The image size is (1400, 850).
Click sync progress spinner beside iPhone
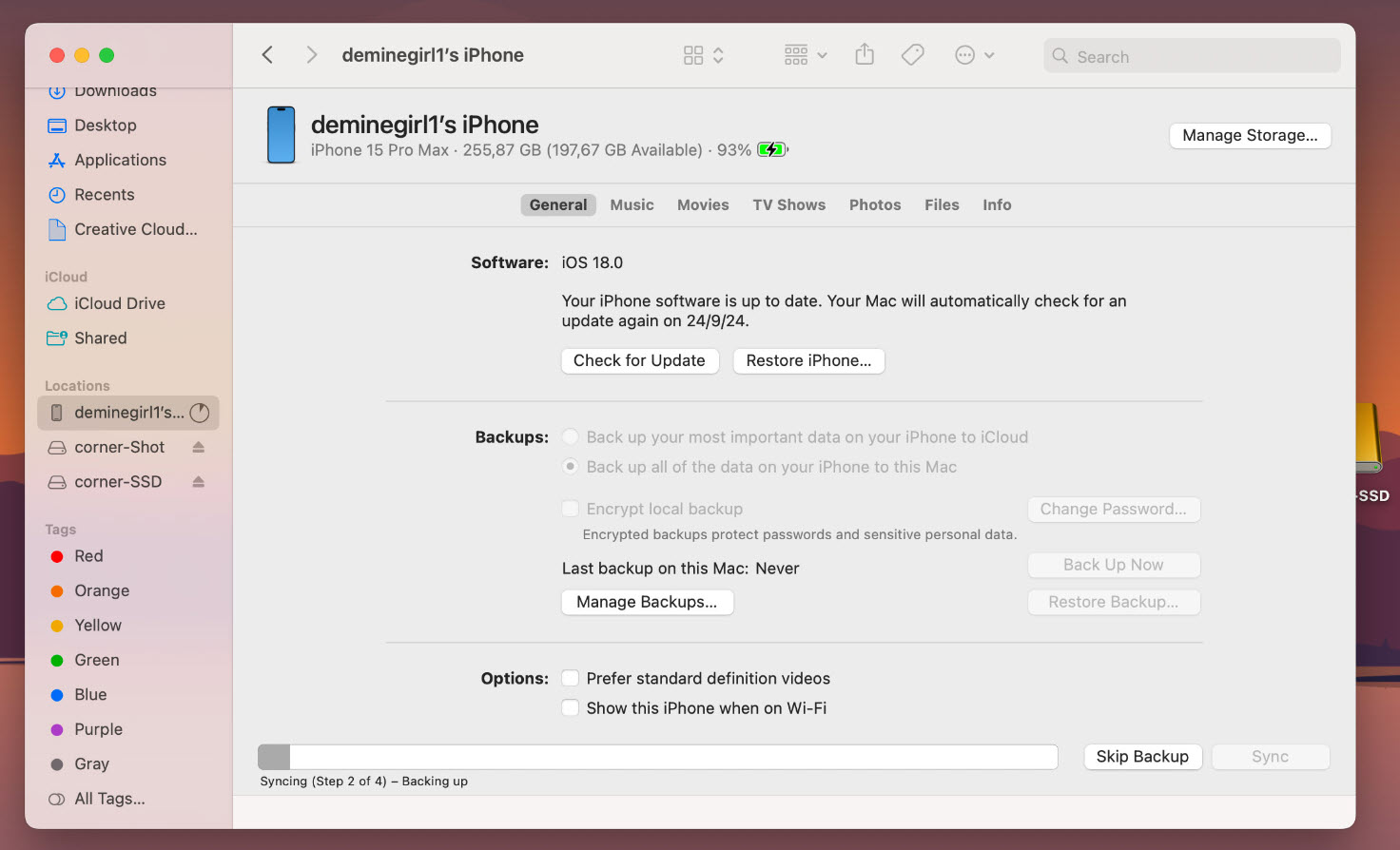[199, 413]
